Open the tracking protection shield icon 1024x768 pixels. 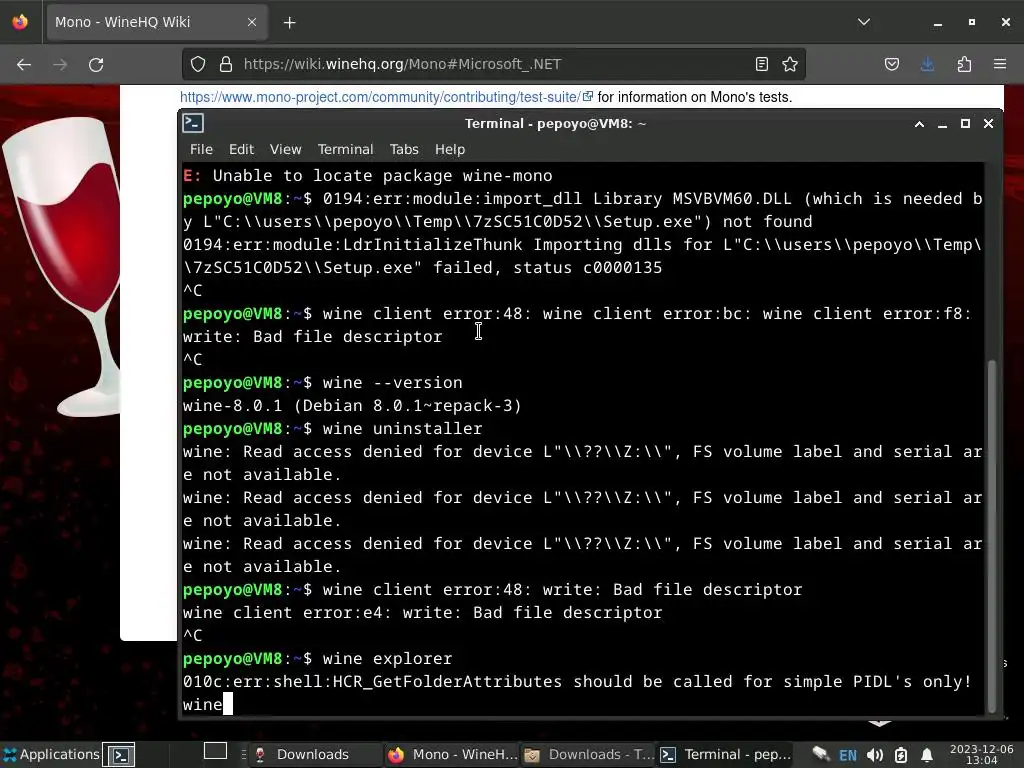coord(198,64)
